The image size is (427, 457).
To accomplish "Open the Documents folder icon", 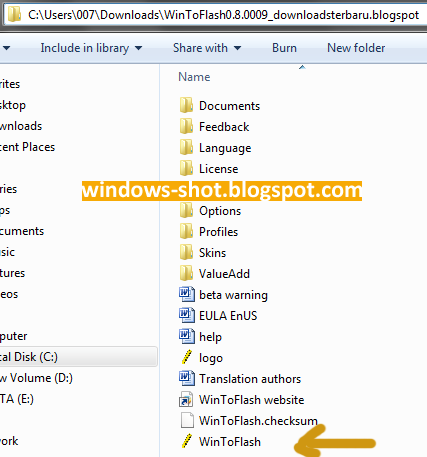I will coord(186,105).
